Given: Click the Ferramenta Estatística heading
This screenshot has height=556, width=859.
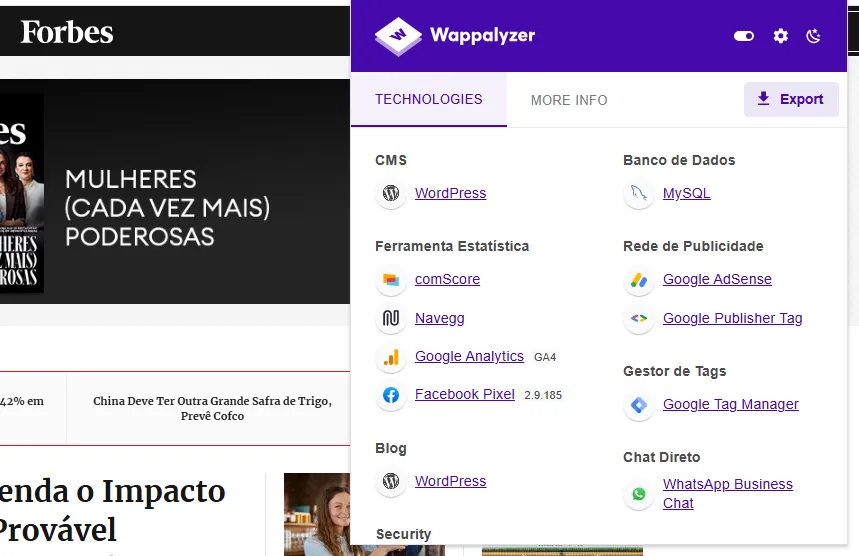Looking at the screenshot, I should 452,247.
